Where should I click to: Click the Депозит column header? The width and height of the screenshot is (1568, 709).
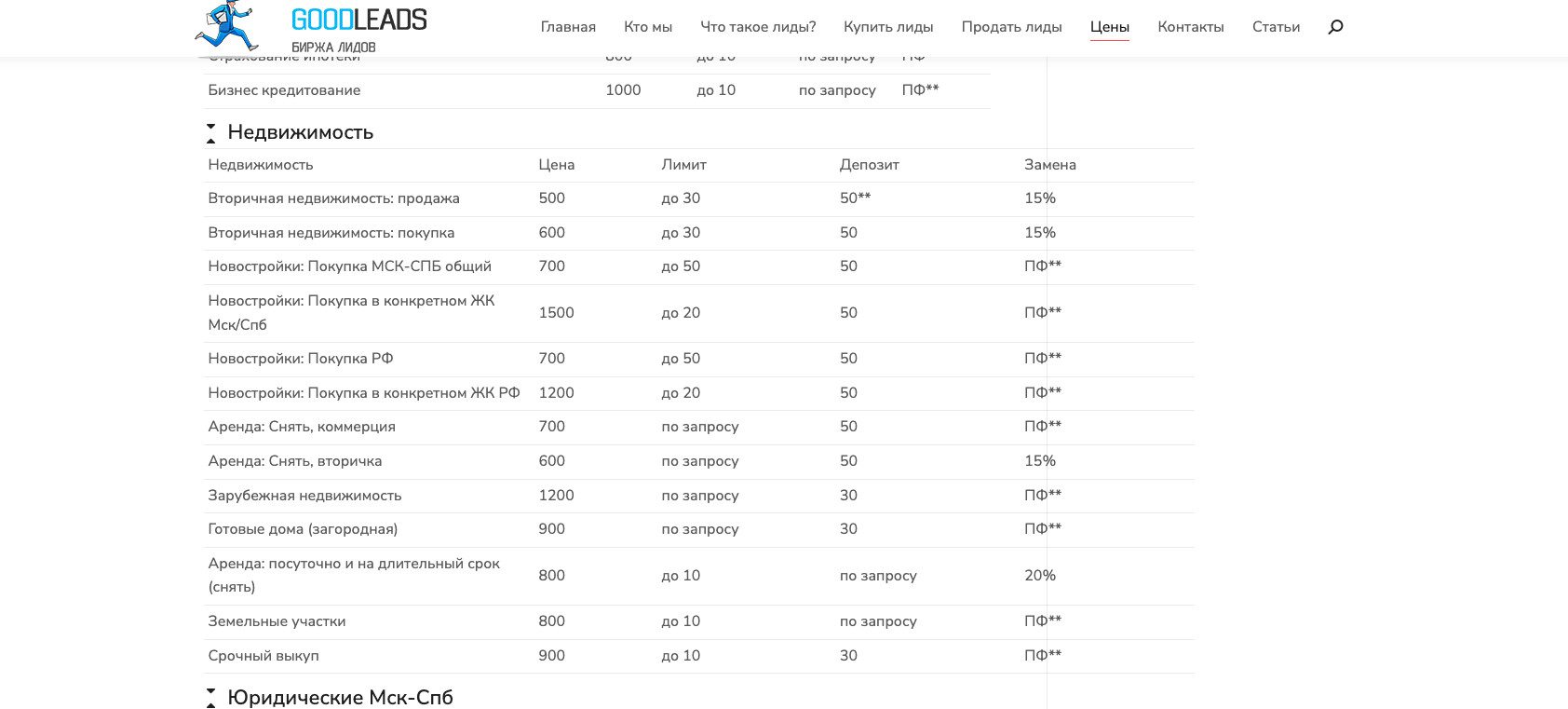869,165
